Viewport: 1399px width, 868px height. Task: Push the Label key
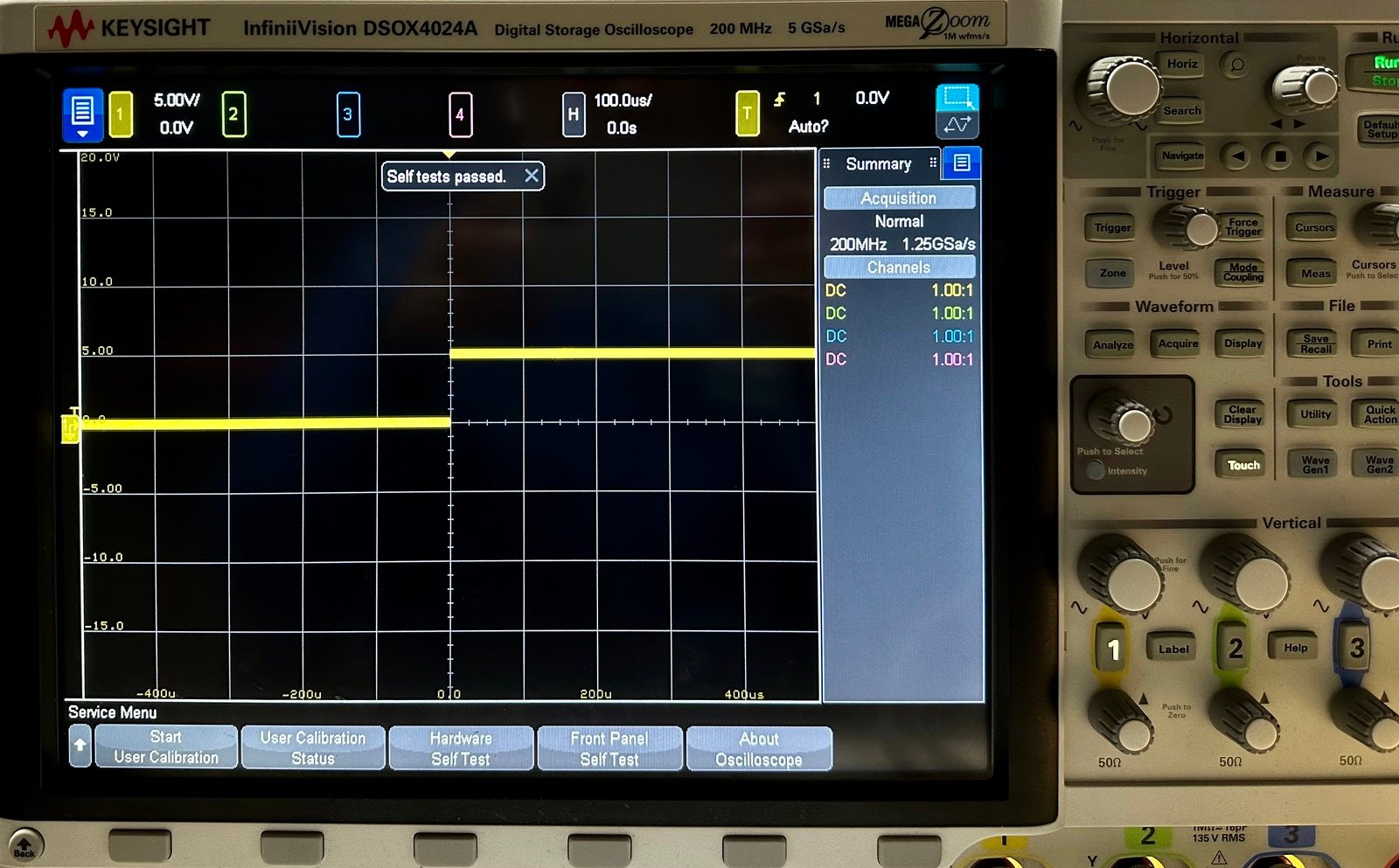1173,649
